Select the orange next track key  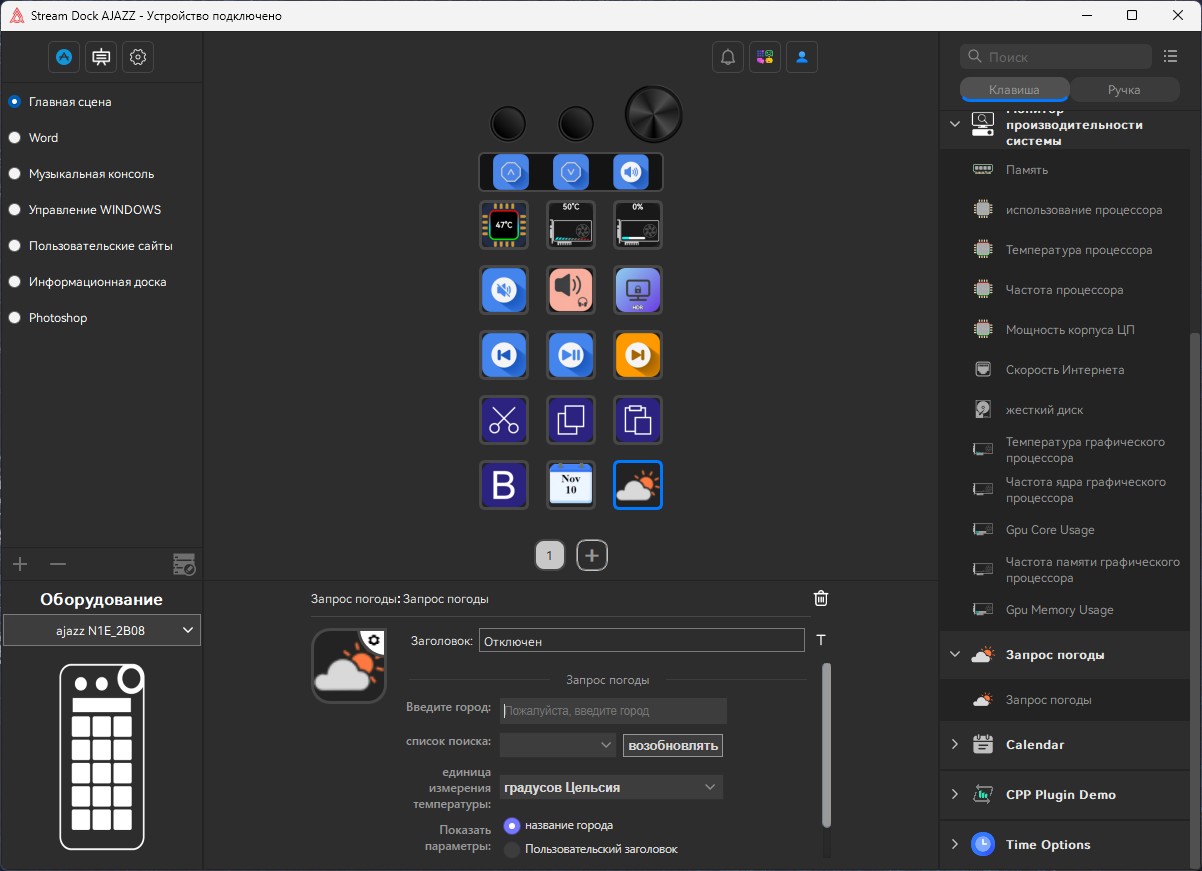pyautogui.click(x=638, y=355)
